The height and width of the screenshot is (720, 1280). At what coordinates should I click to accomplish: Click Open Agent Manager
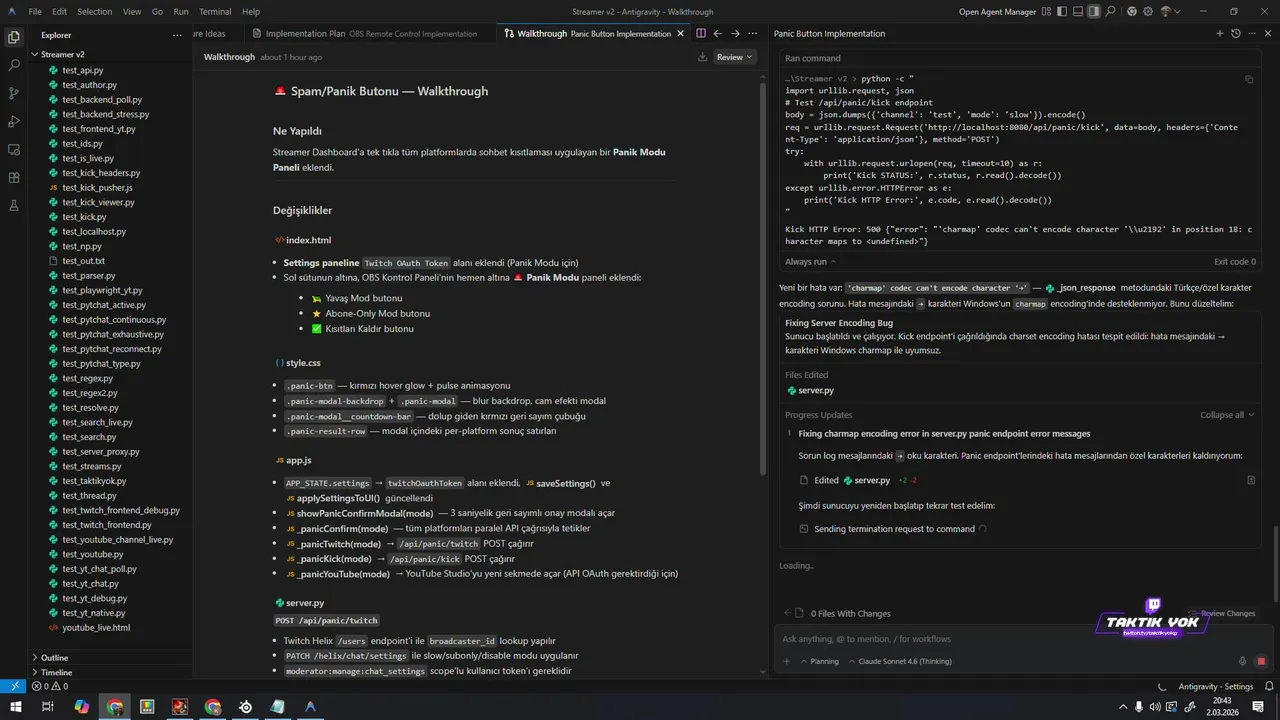click(x=997, y=12)
